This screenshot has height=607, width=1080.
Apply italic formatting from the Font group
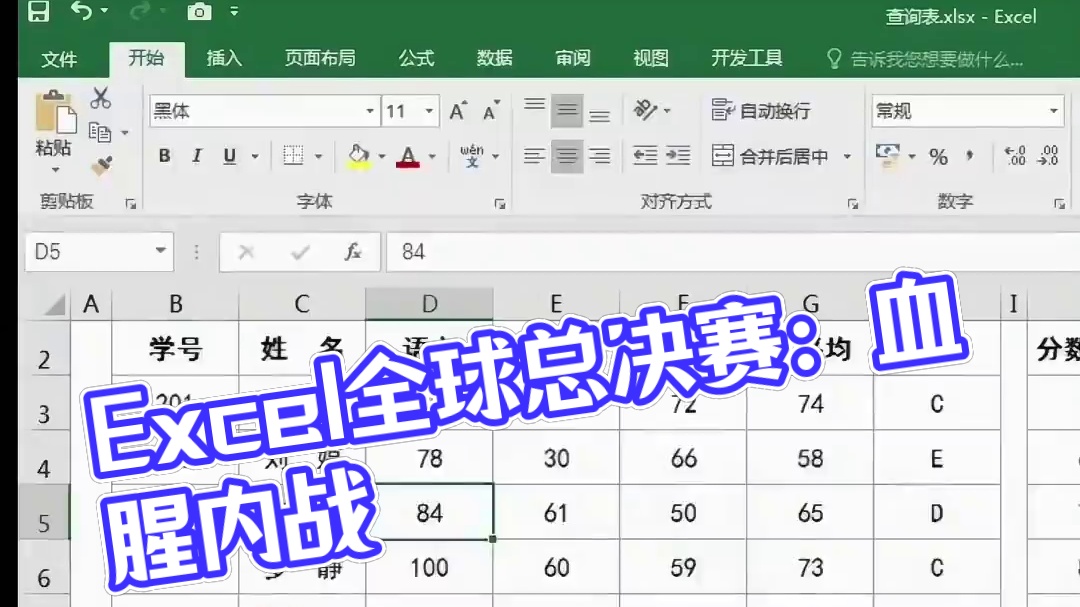(196, 156)
